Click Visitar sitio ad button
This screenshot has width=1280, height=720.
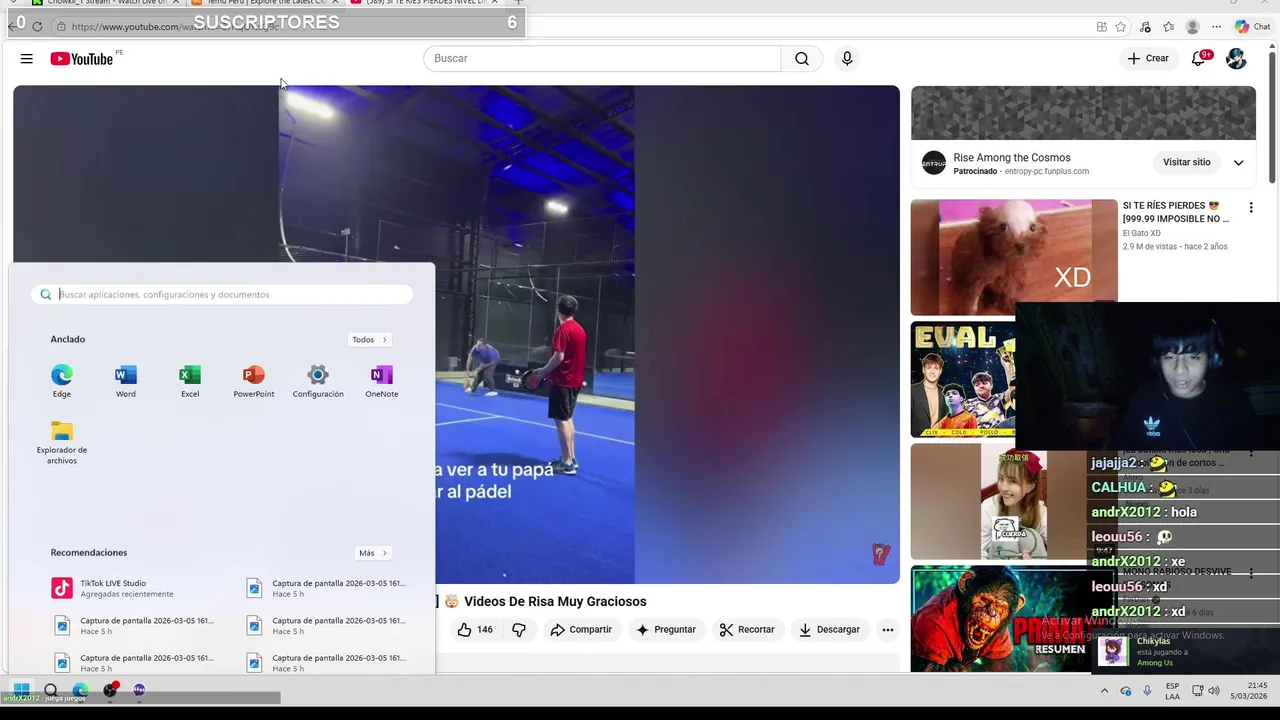coord(1187,162)
